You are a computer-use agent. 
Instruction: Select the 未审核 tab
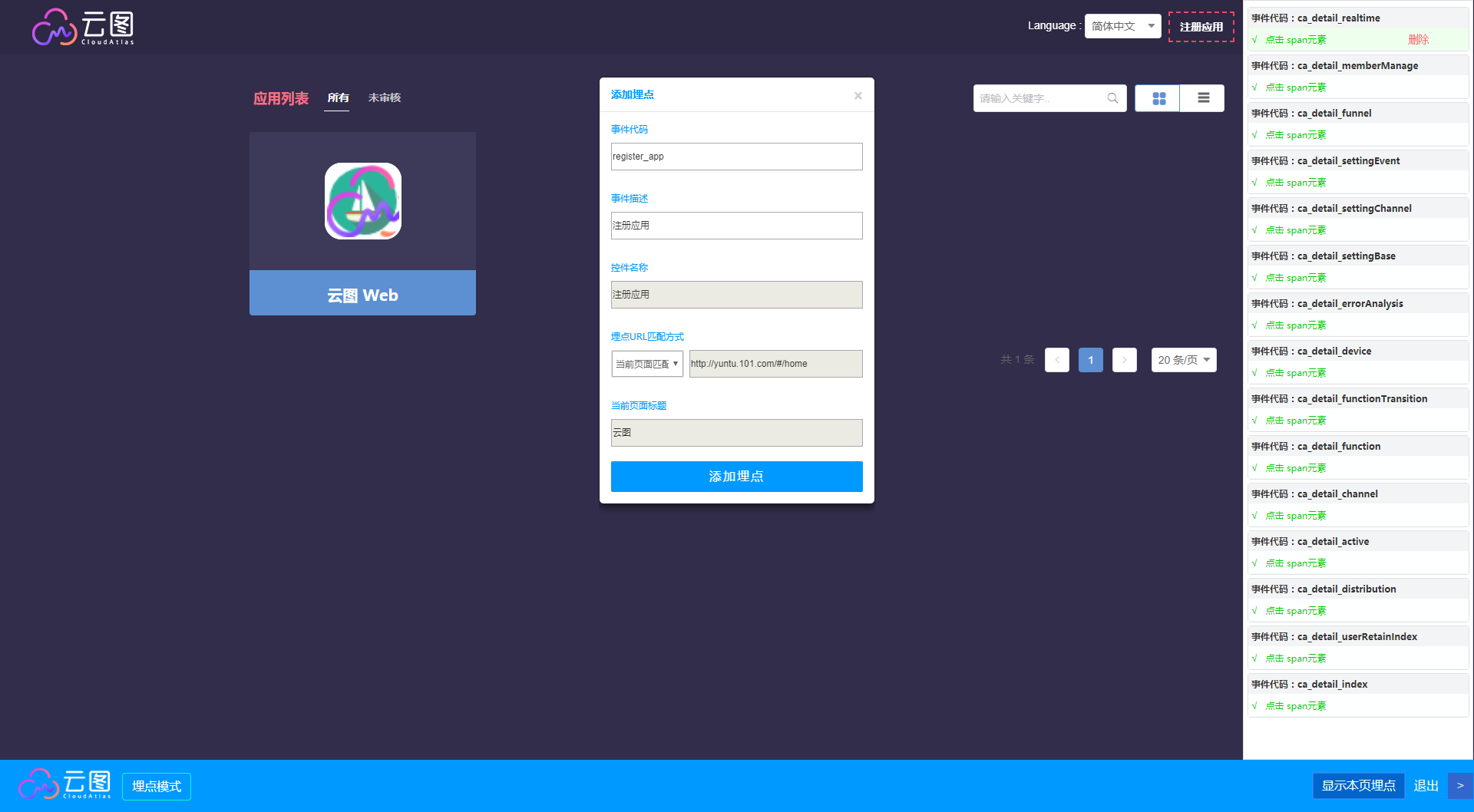385,98
